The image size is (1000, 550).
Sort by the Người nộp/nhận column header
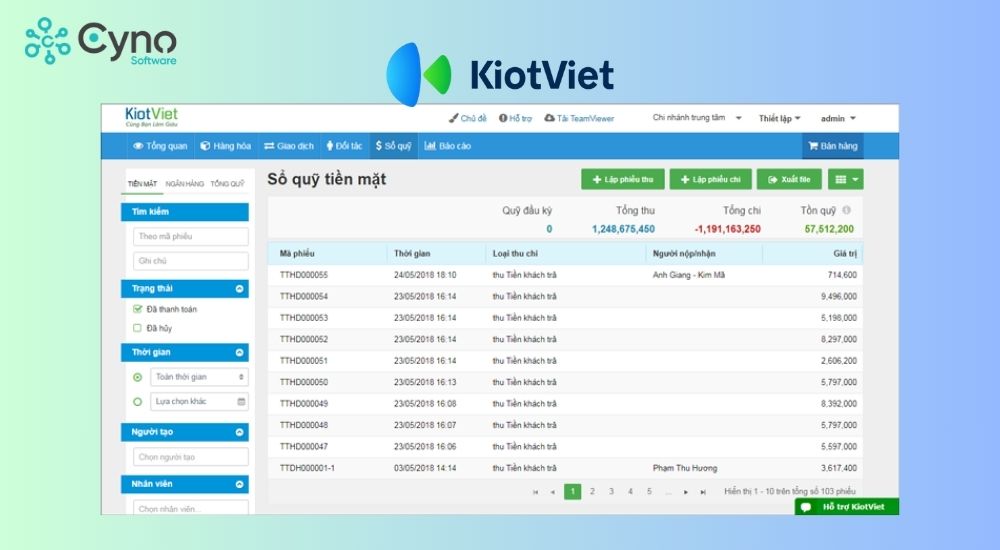684,253
